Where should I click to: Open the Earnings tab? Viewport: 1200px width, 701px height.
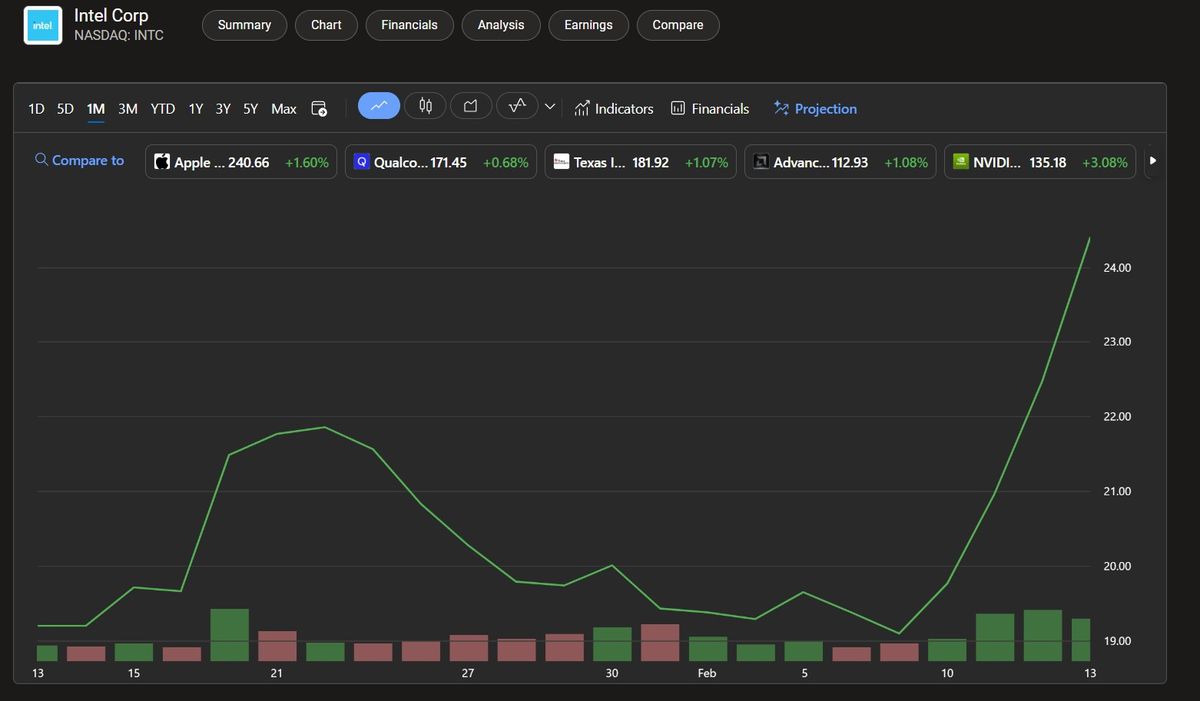[588, 25]
